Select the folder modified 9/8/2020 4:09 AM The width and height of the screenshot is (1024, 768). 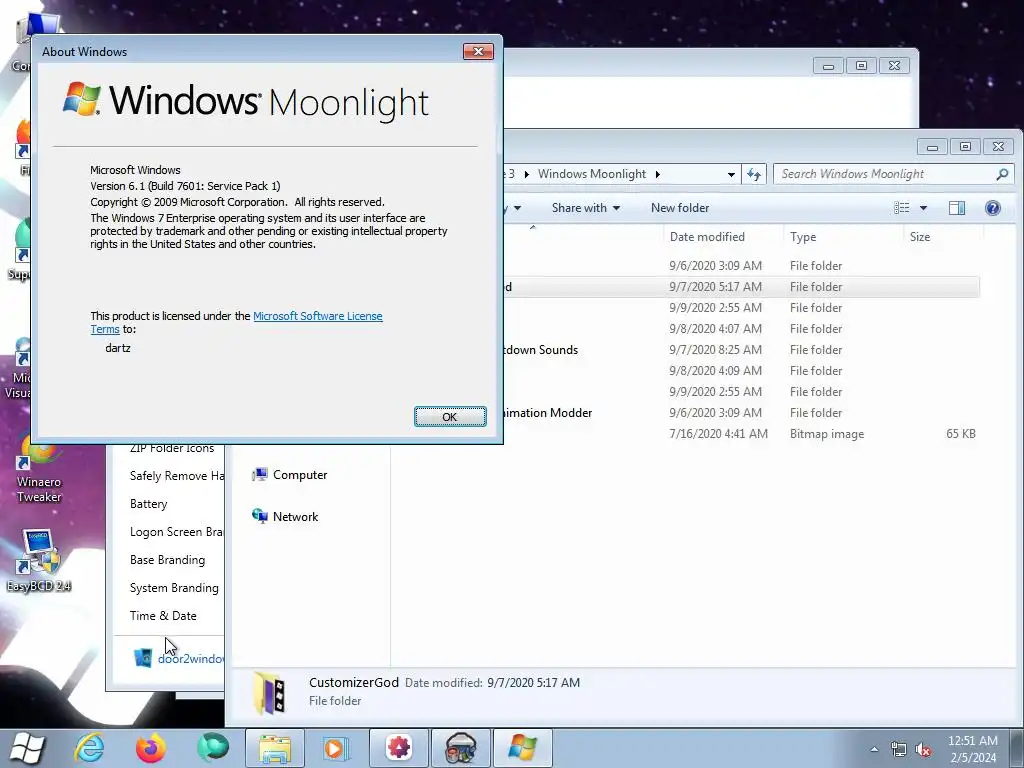[x=741, y=370]
